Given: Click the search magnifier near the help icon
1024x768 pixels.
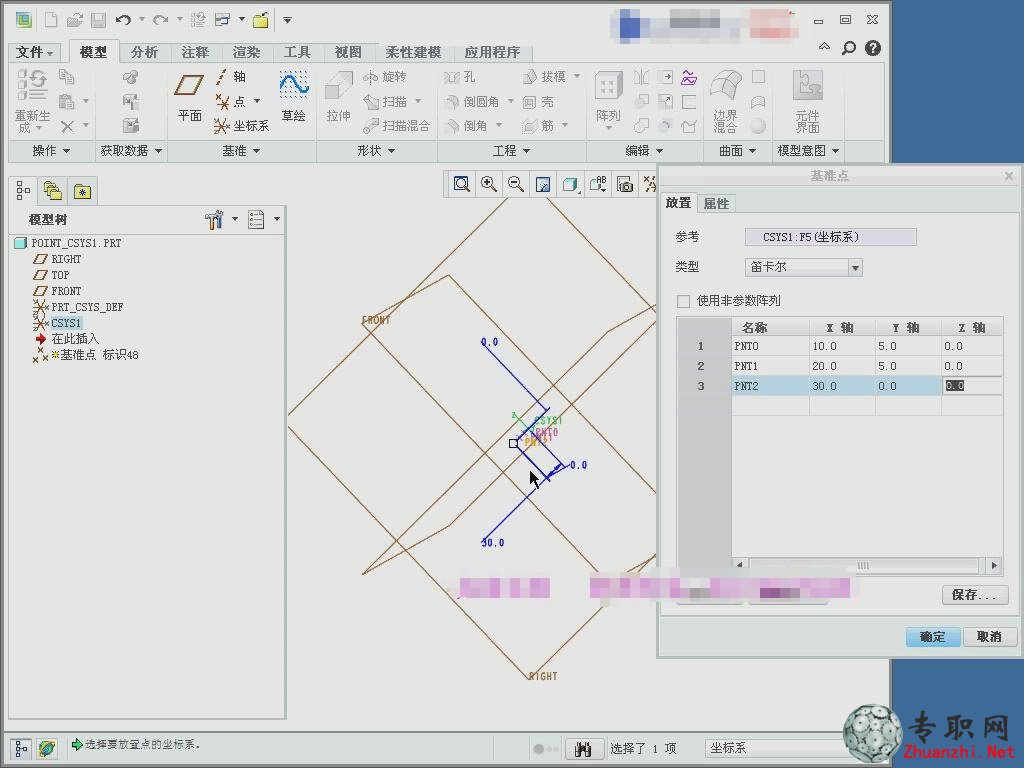Looking at the screenshot, I should [848, 48].
